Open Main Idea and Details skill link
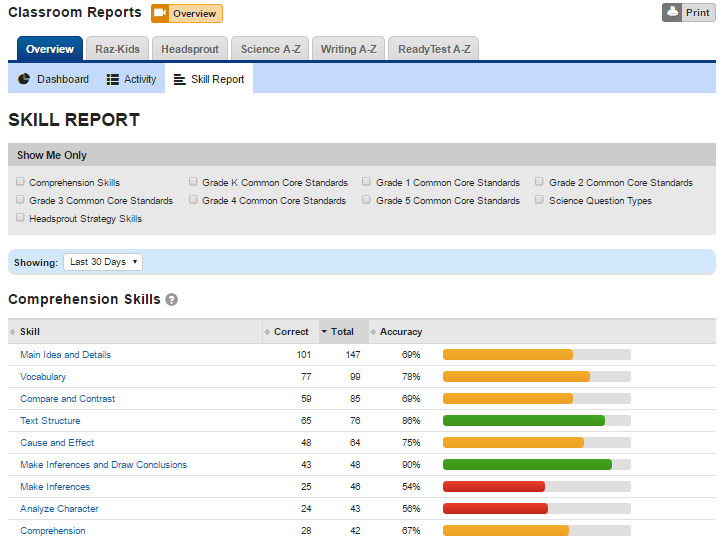The width and height of the screenshot is (728, 540). click(x=65, y=355)
